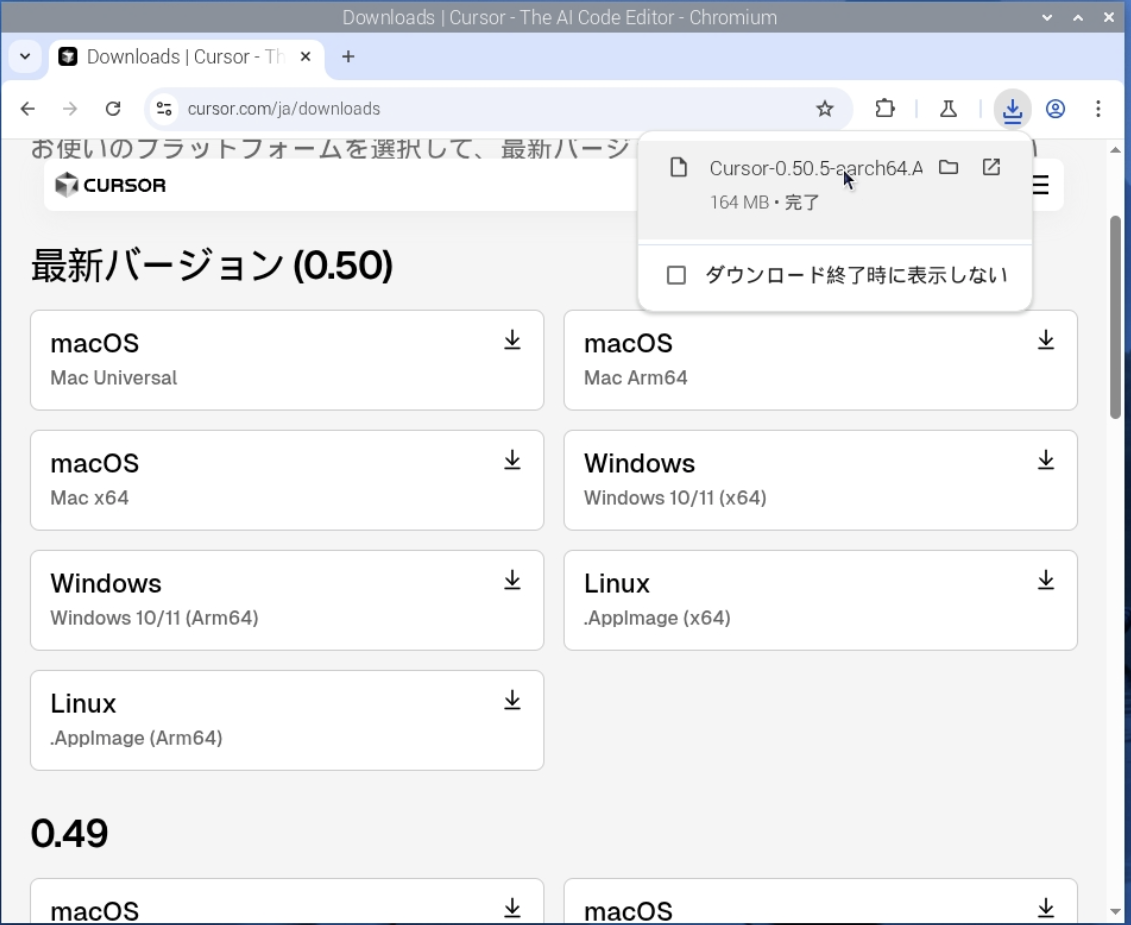Click the '0.49' version heading
The height and width of the screenshot is (925, 1131).
69,833
